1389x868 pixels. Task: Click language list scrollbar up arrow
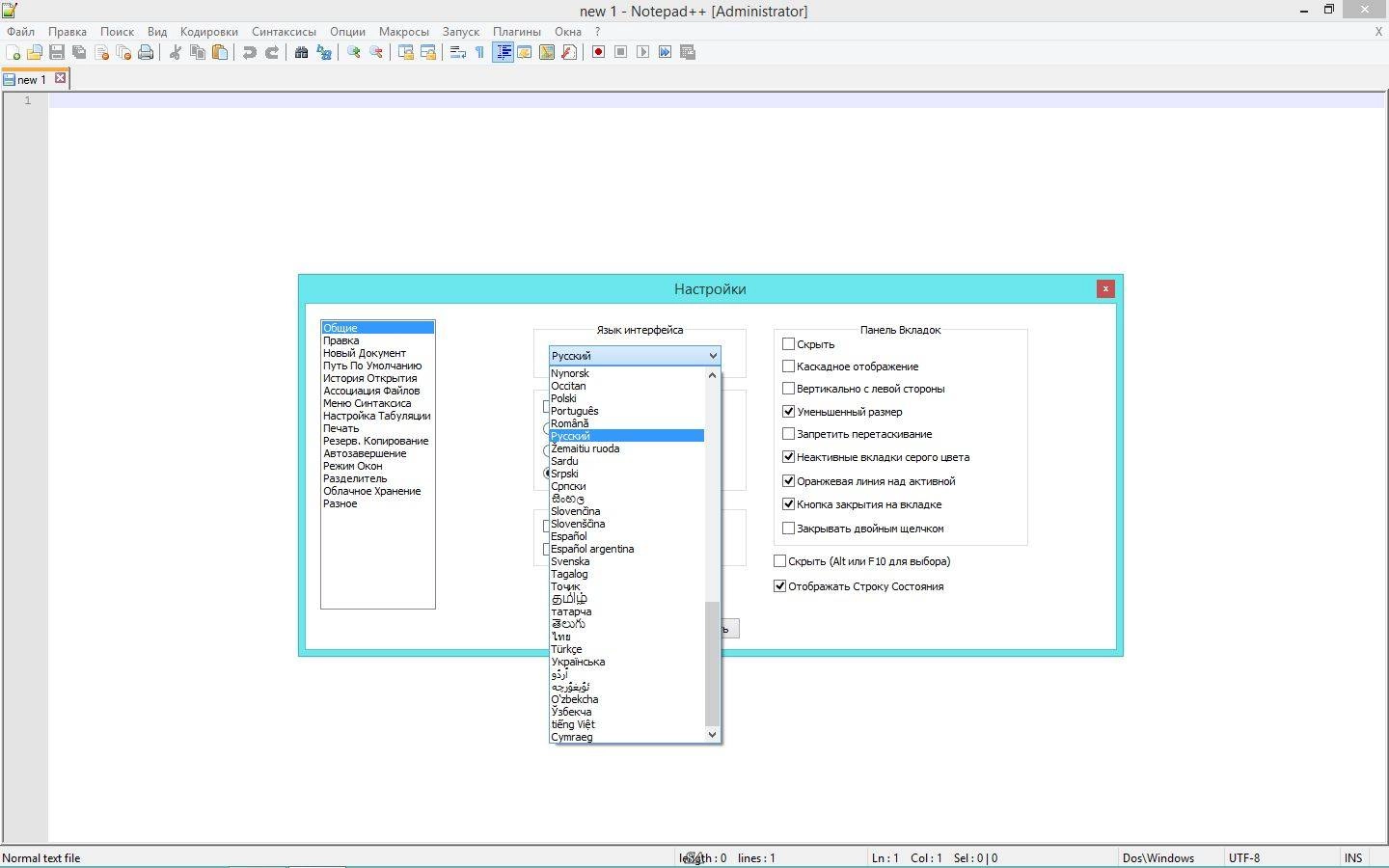(713, 374)
